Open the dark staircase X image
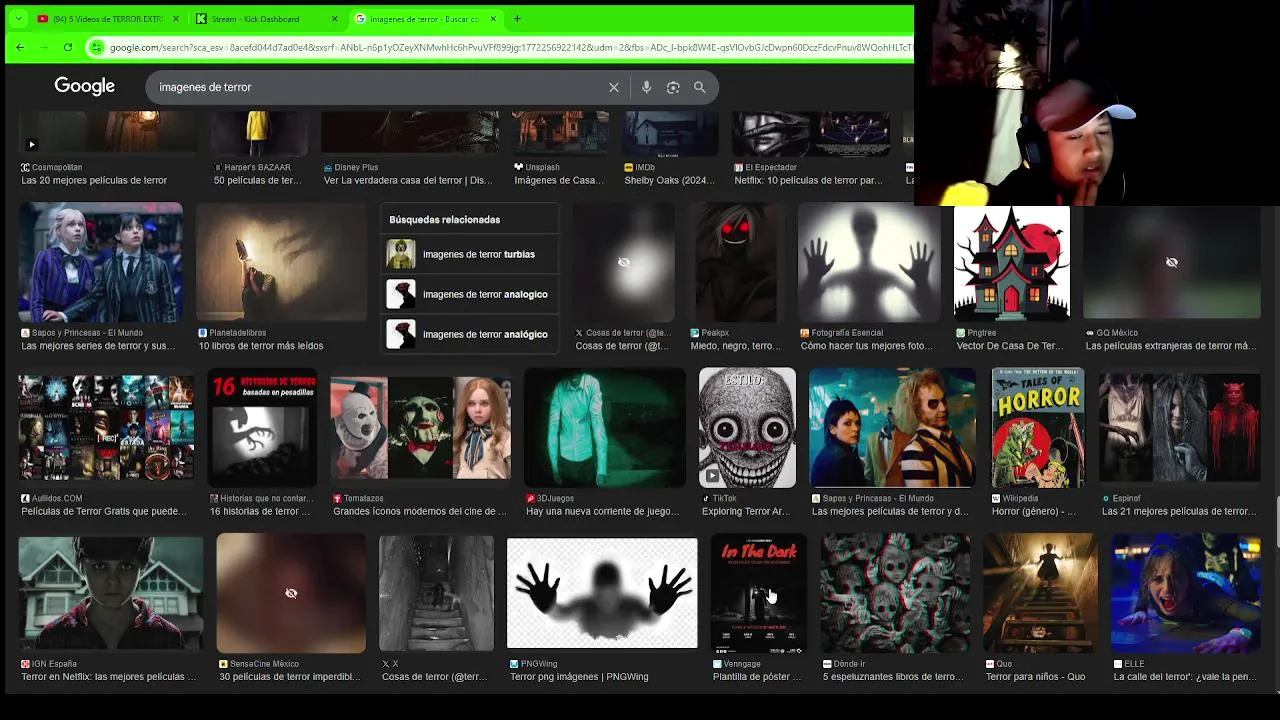Viewport: 1280px width, 720px height. click(436, 593)
